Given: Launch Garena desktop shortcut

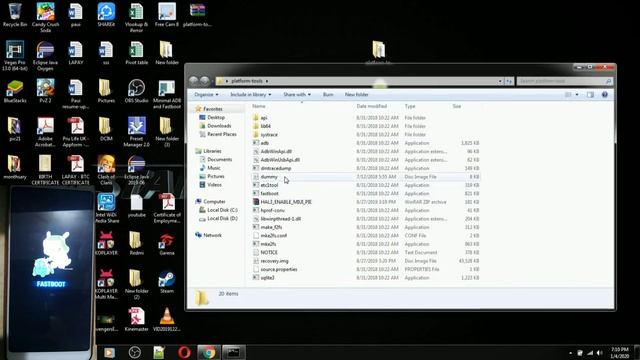Looking at the screenshot, I should pos(167,243).
